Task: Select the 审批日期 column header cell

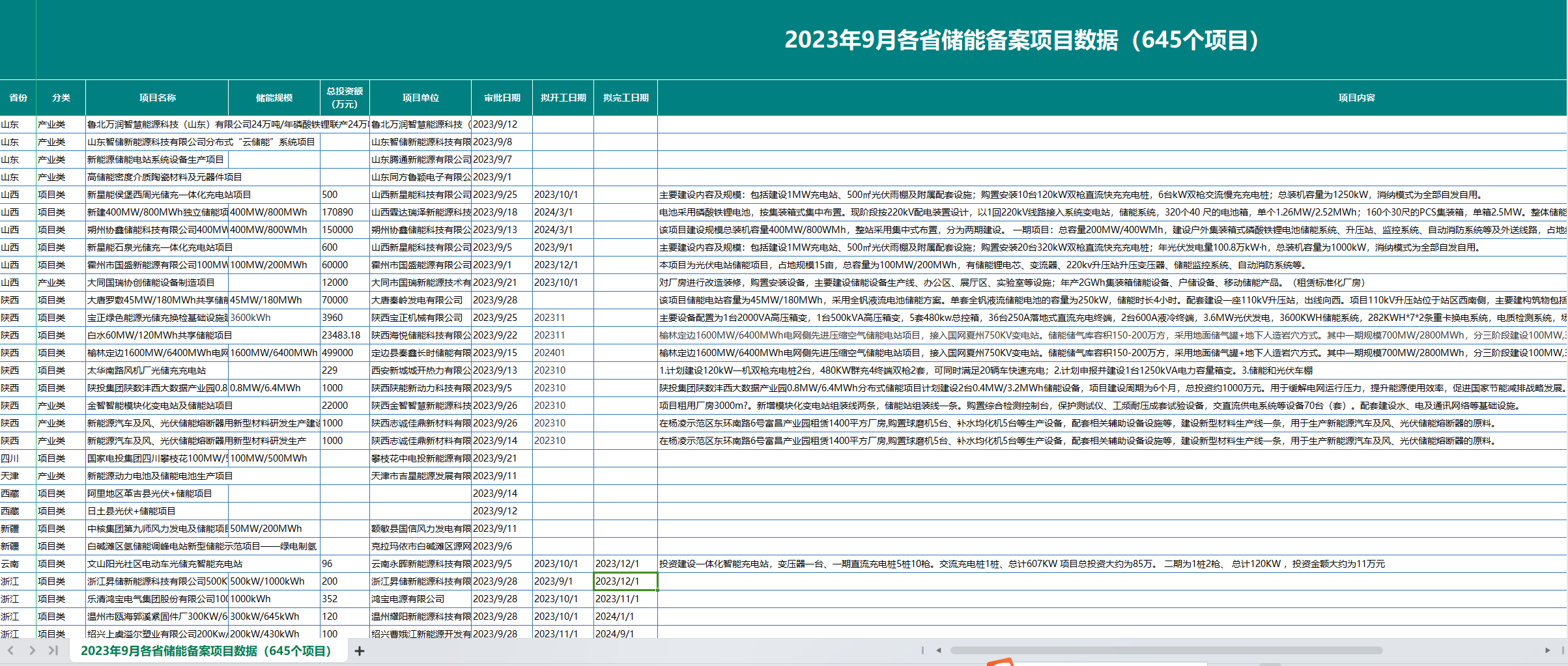Action: point(502,98)
